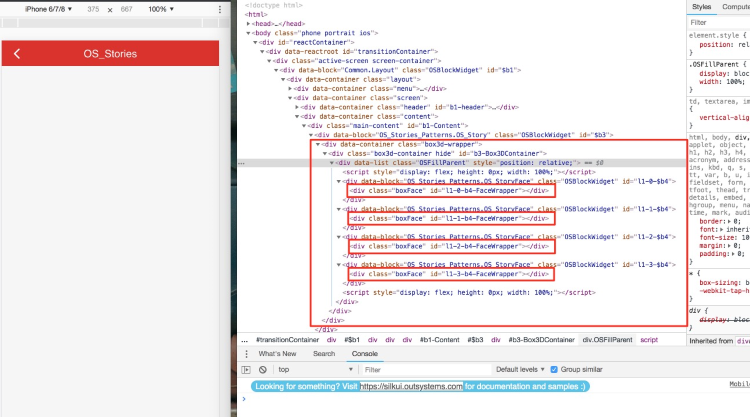750x417 pixels.
Task: Switch to the Search drawer tab
Action: (x=324, y=354)
